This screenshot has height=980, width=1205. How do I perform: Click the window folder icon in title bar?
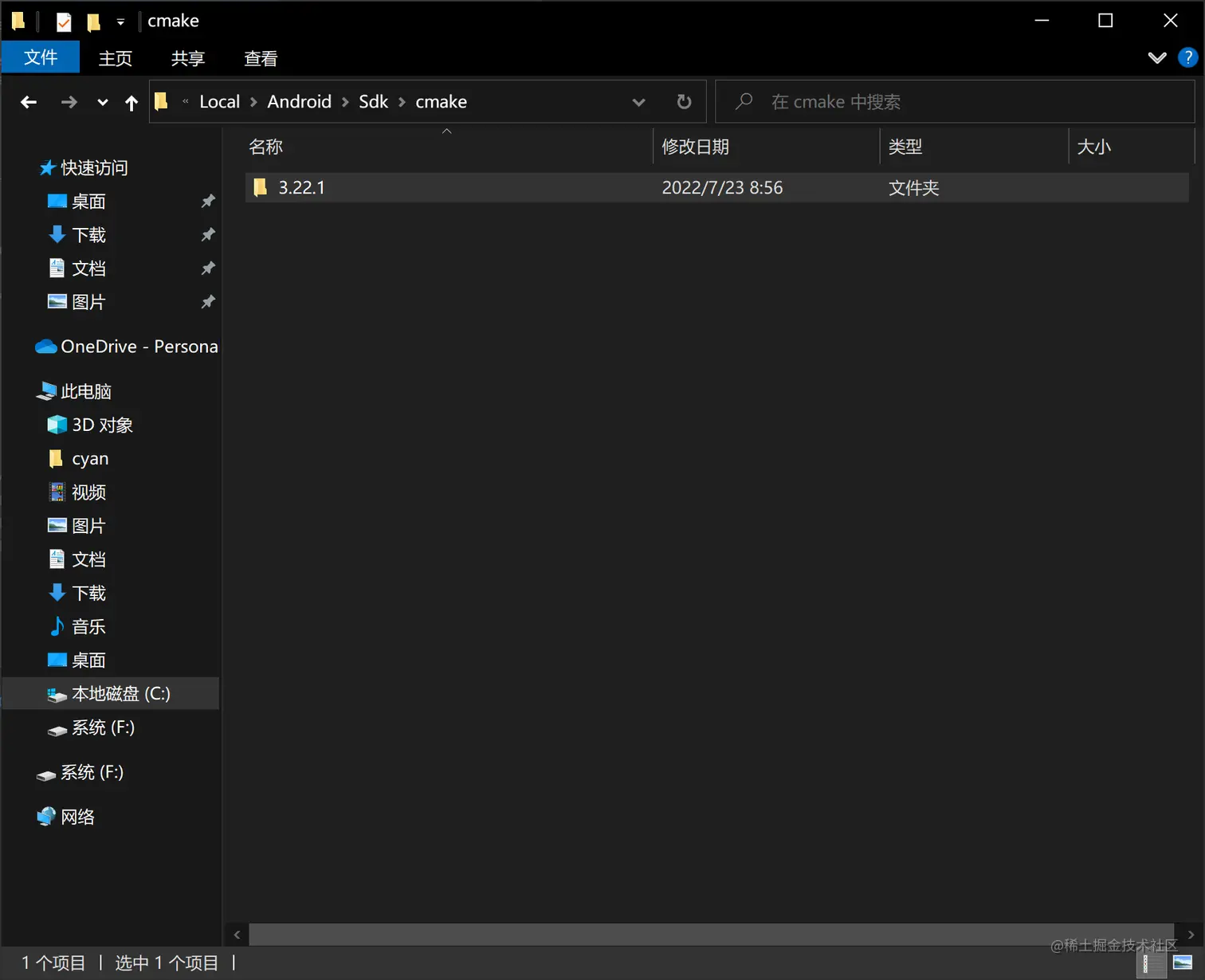click(x=18, y=21)
